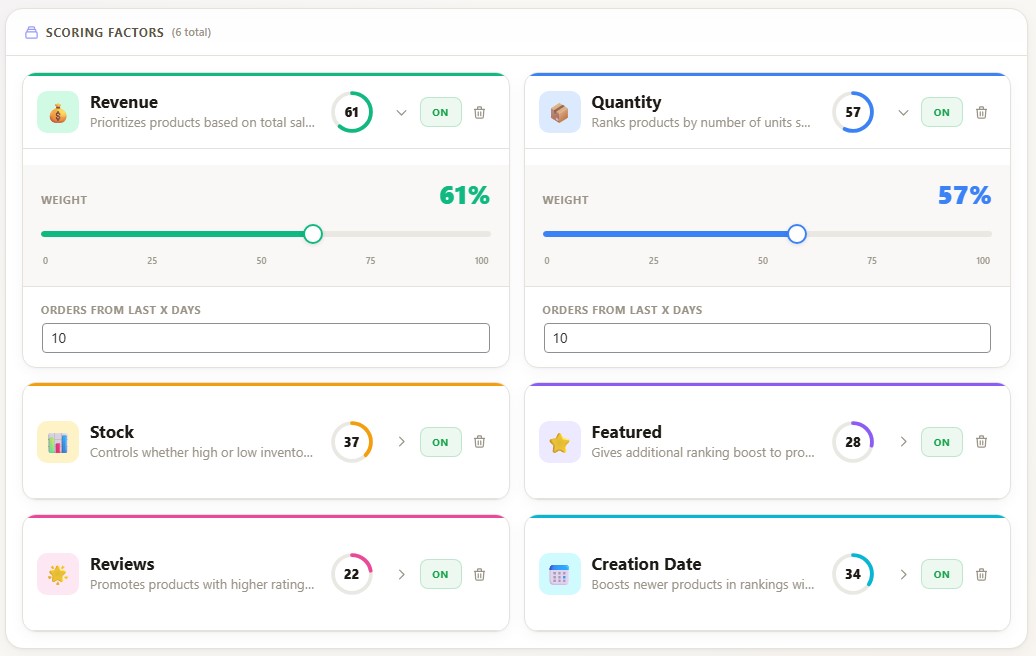Collapse the Revenue factor panel
The image size is (1036, 656).
pos(401,113)
